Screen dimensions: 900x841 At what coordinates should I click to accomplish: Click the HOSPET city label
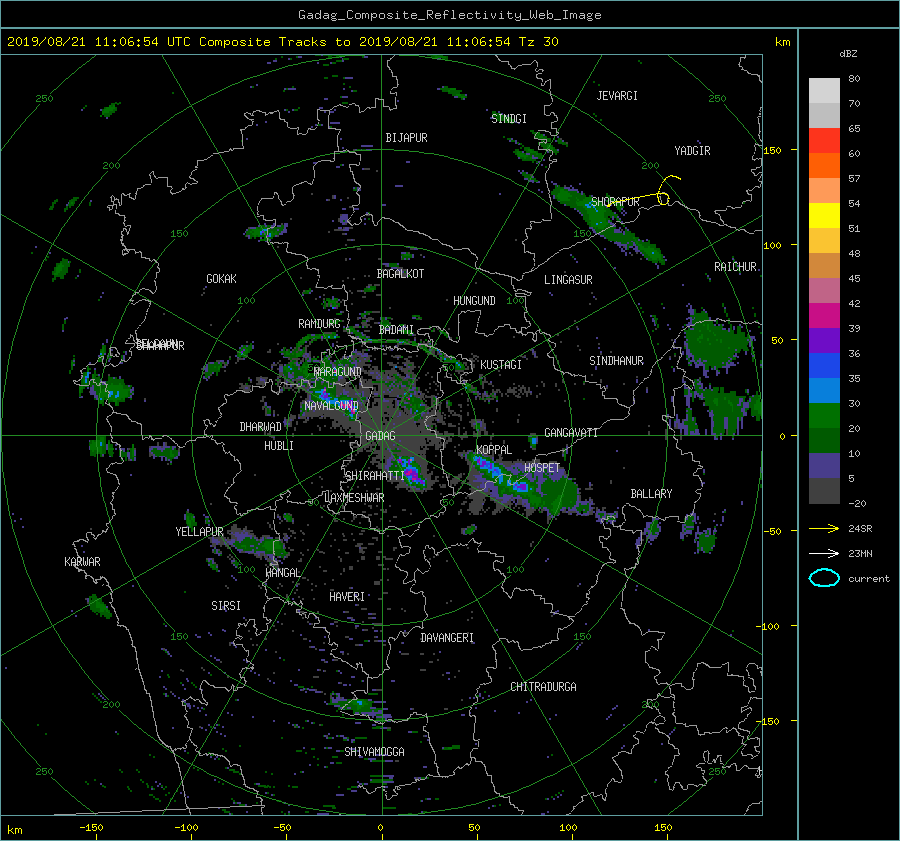point(542,468)
